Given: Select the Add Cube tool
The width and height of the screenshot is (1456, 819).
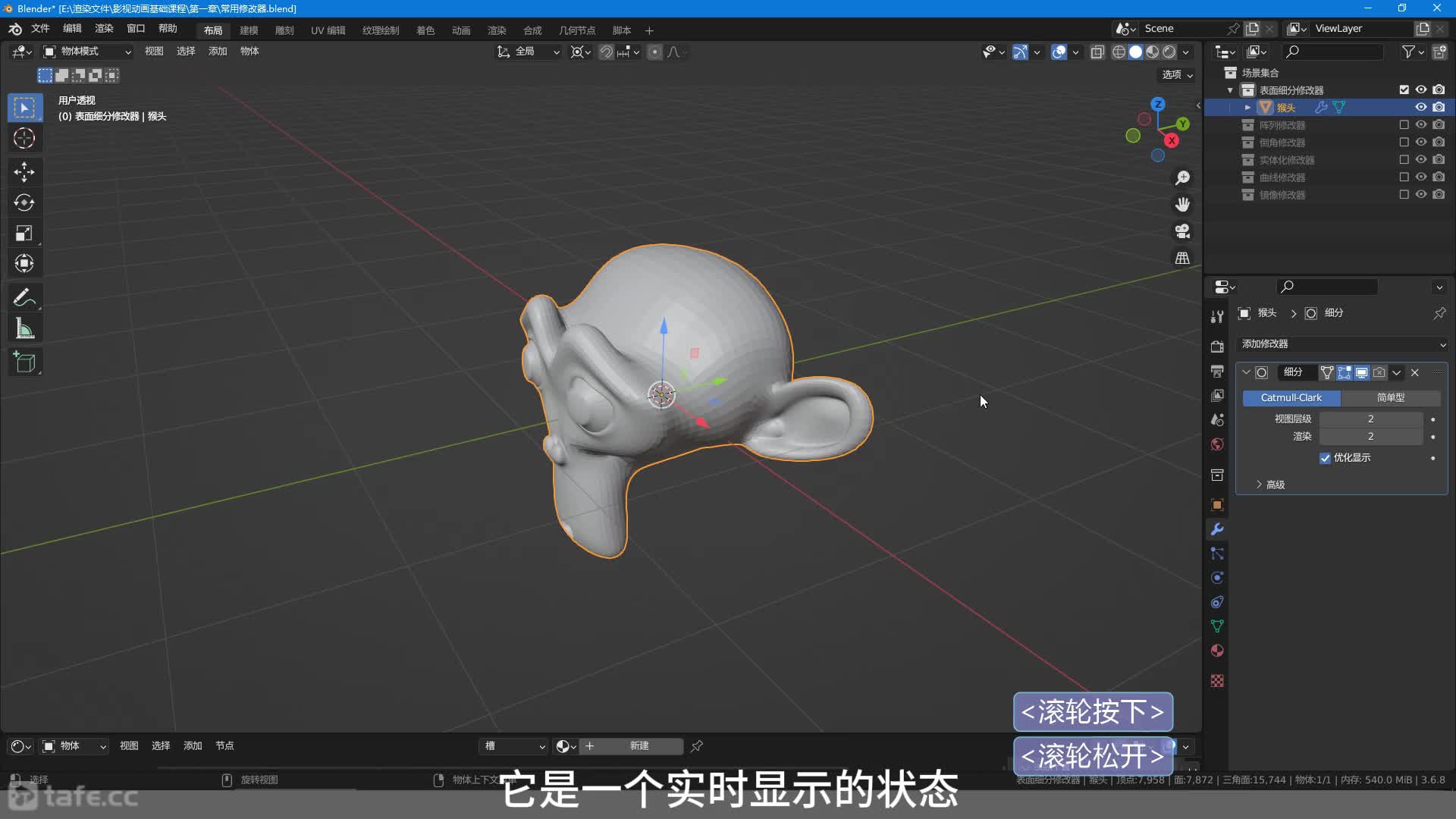Looking at the screenshot, I should point(24,362).
